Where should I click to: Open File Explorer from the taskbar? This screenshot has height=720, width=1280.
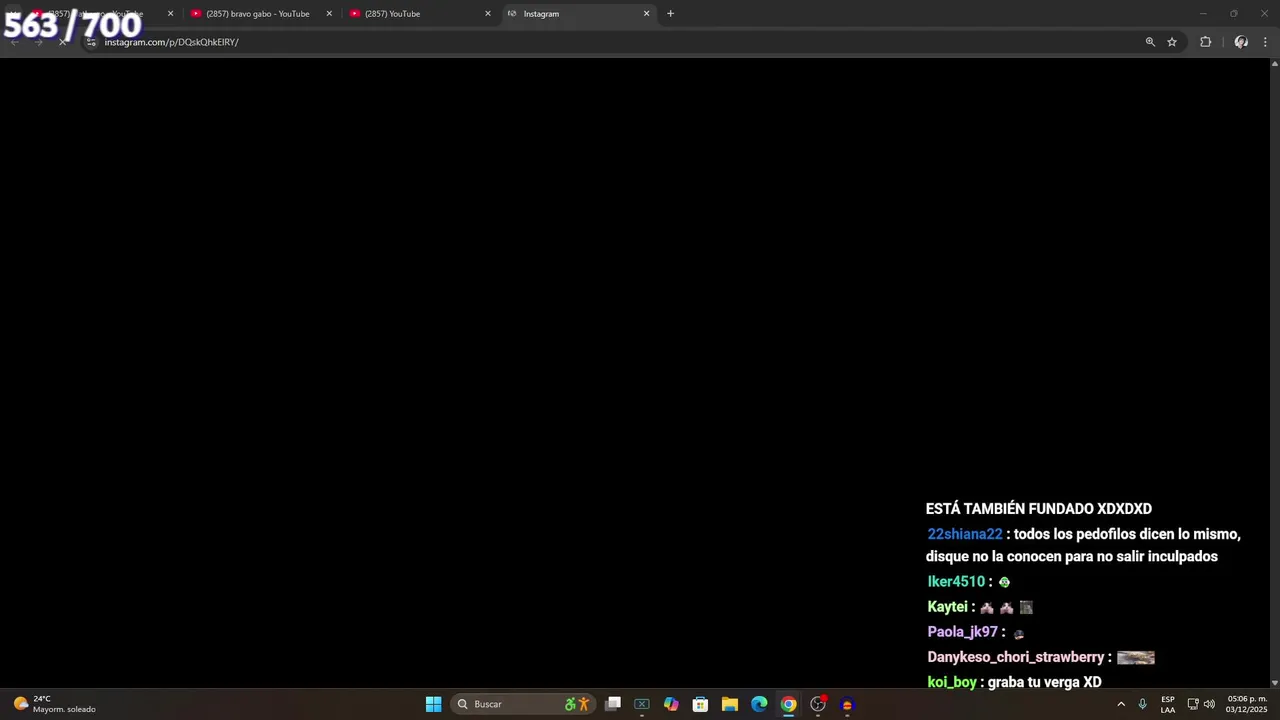730,704
